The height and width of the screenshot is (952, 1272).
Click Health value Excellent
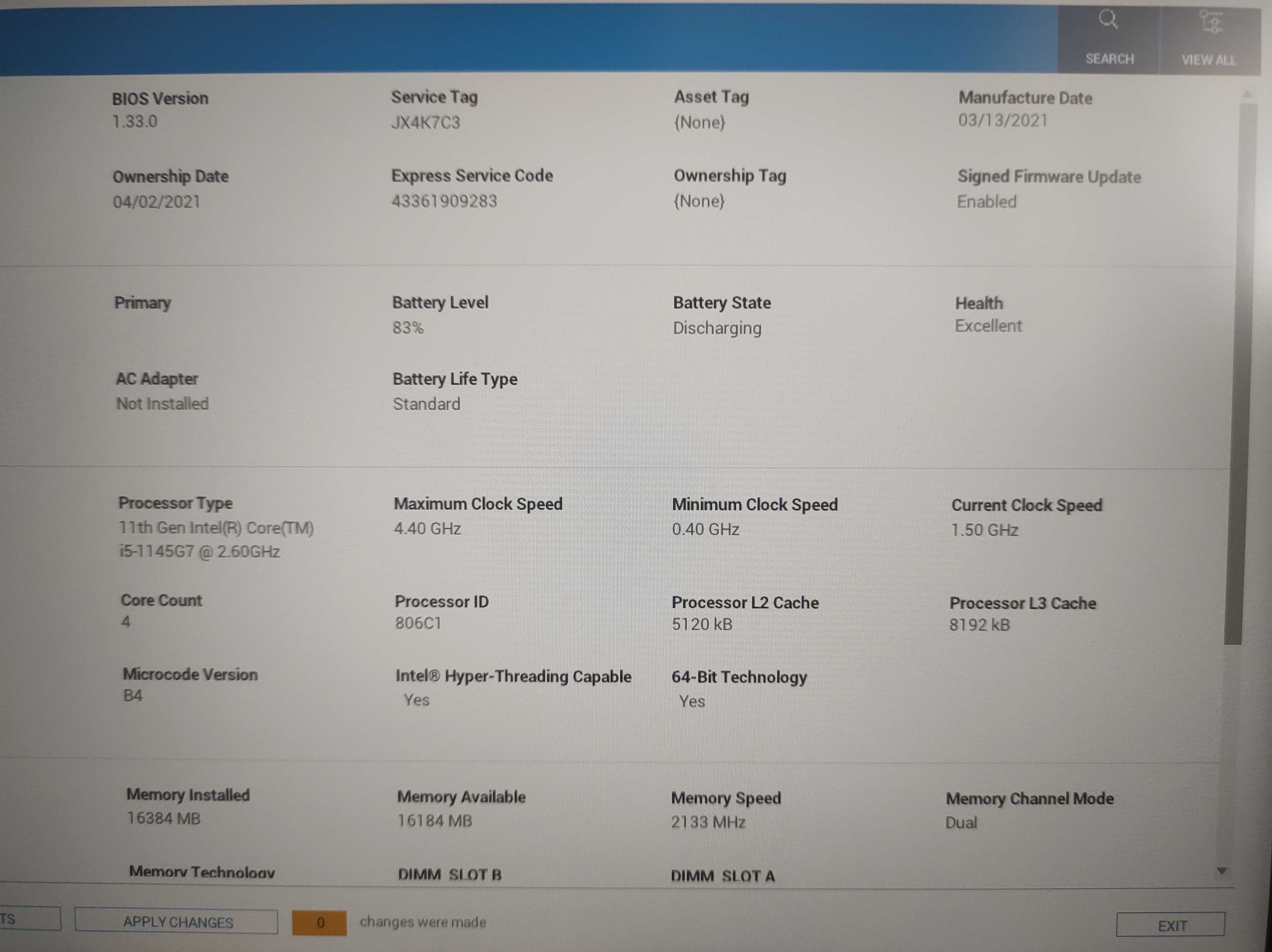coord(988,326)
